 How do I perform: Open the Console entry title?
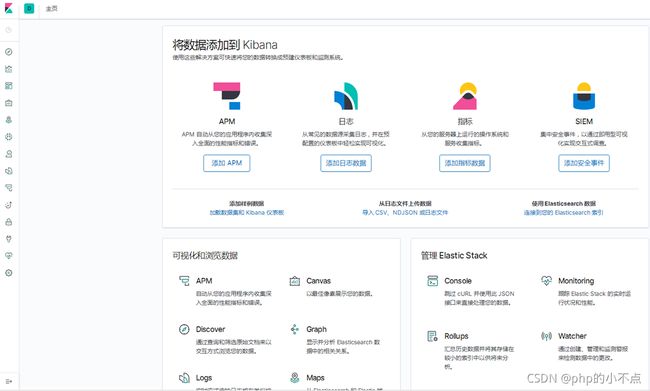[x=458, y=281]
